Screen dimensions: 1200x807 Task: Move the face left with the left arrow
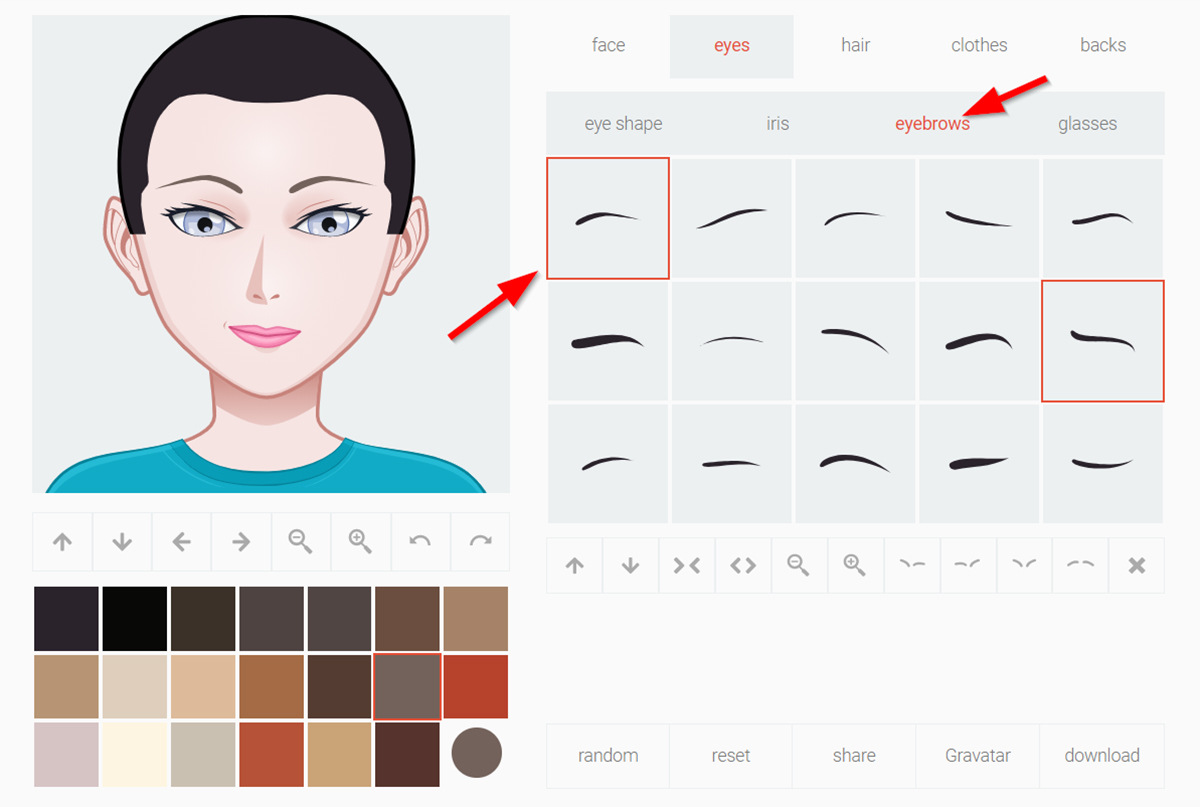181,541
